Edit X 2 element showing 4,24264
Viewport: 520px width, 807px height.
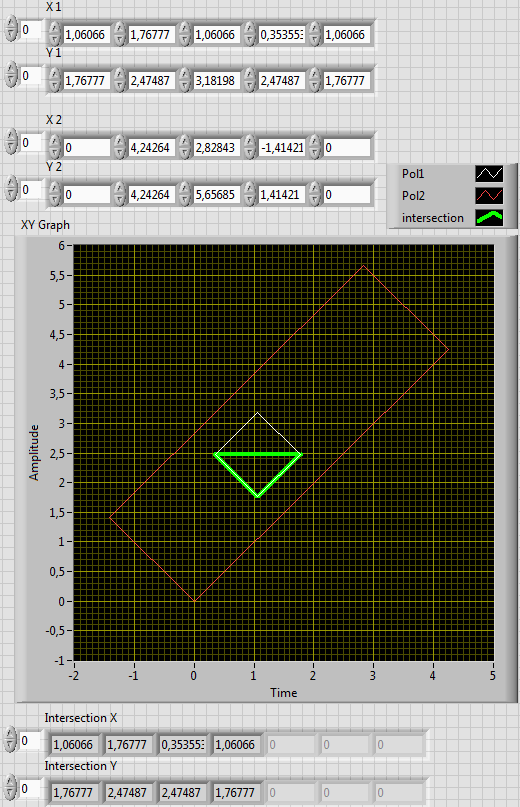click(151, 148)
